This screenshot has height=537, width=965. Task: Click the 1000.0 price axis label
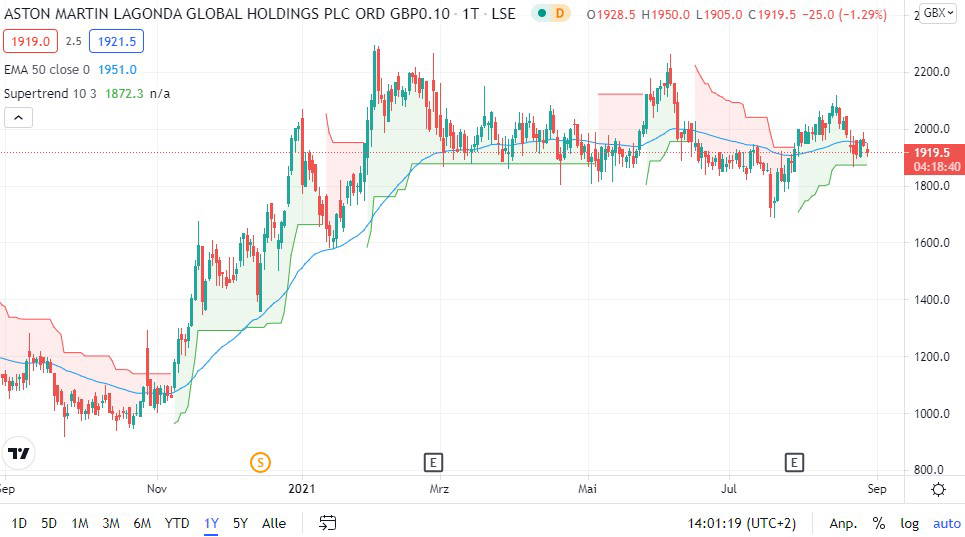[x=932, y=413]
